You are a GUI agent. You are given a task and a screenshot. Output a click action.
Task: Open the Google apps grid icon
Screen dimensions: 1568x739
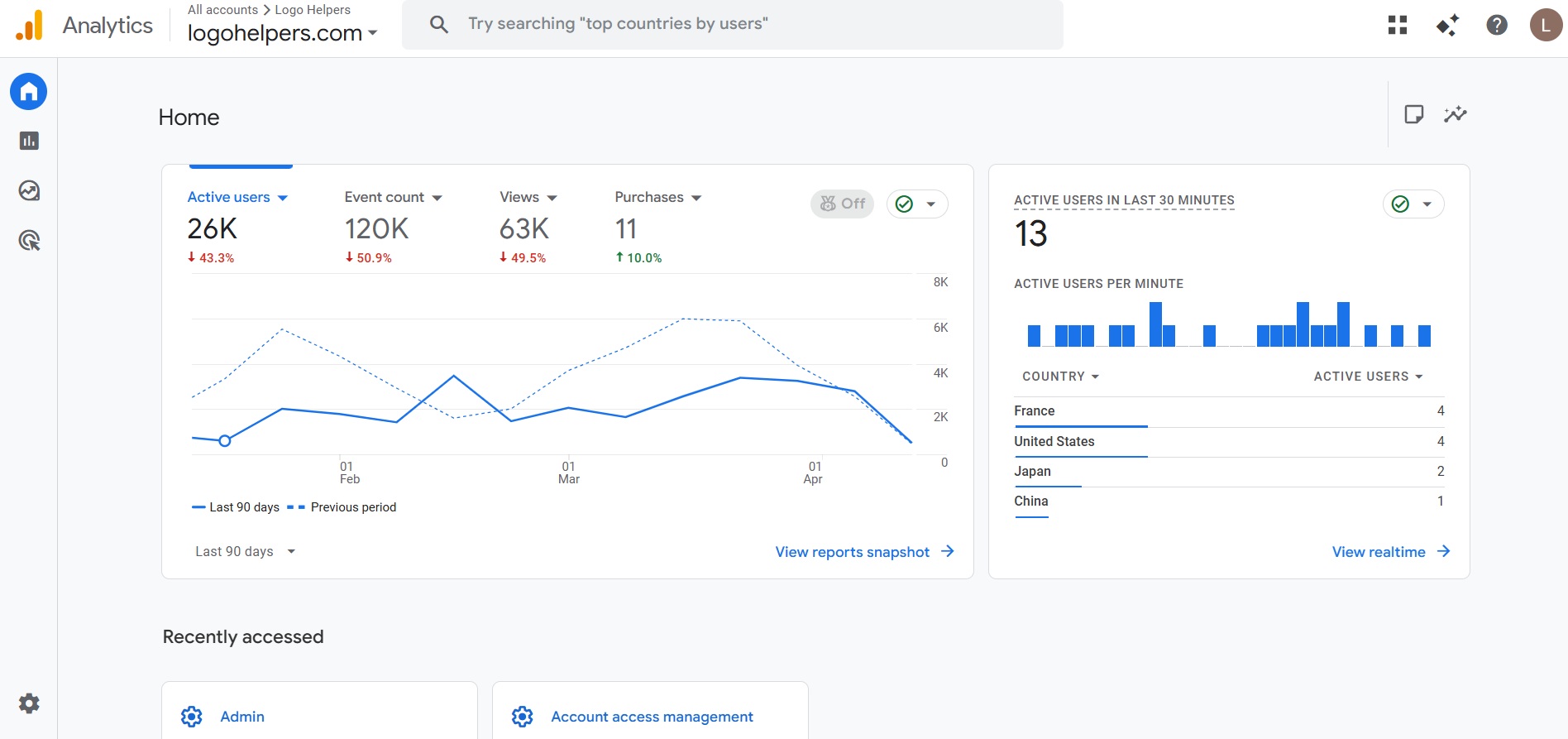pos(1398,25)
